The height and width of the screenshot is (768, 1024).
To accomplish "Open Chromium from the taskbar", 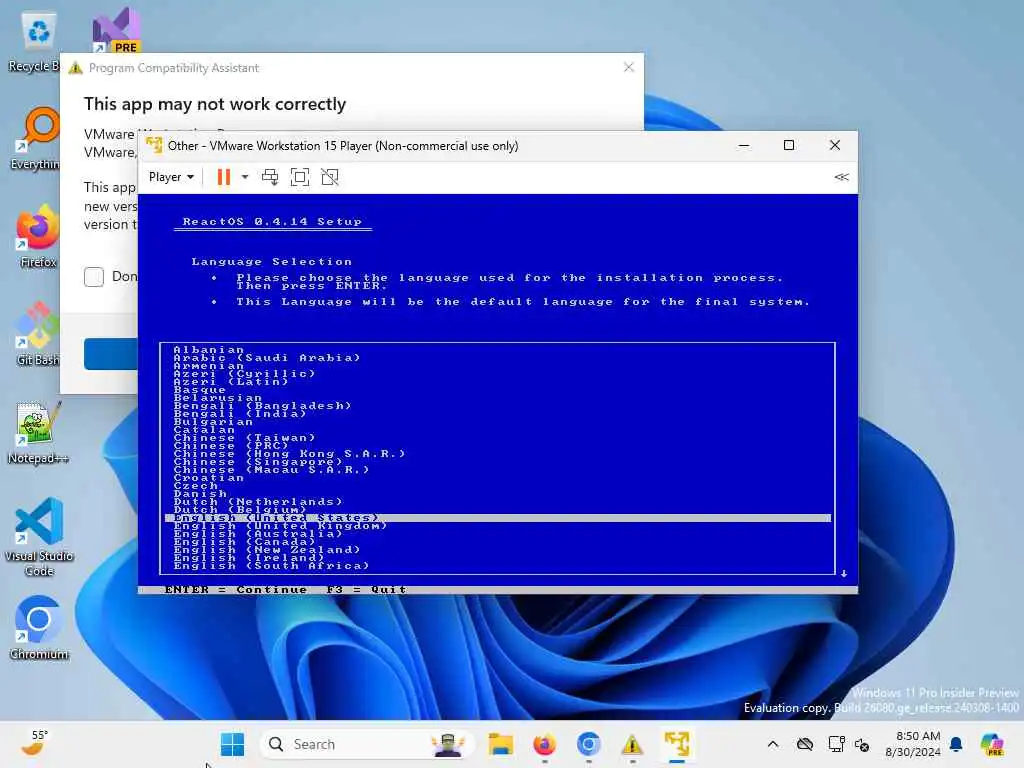I will tap(588, 744).
